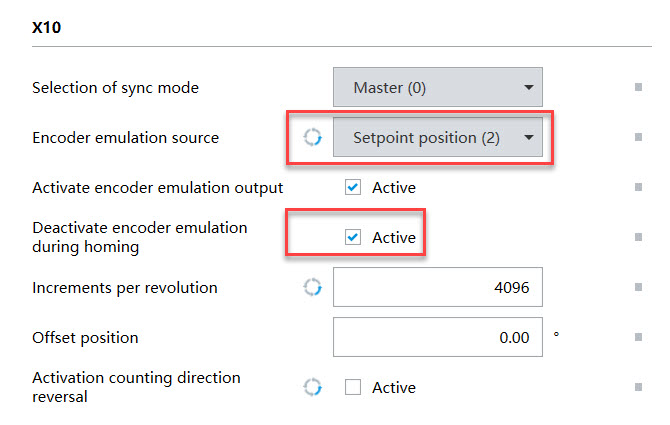Click Increments per revolution field showing 4096
The image size is (670, 425).
(x=438, y=287)
